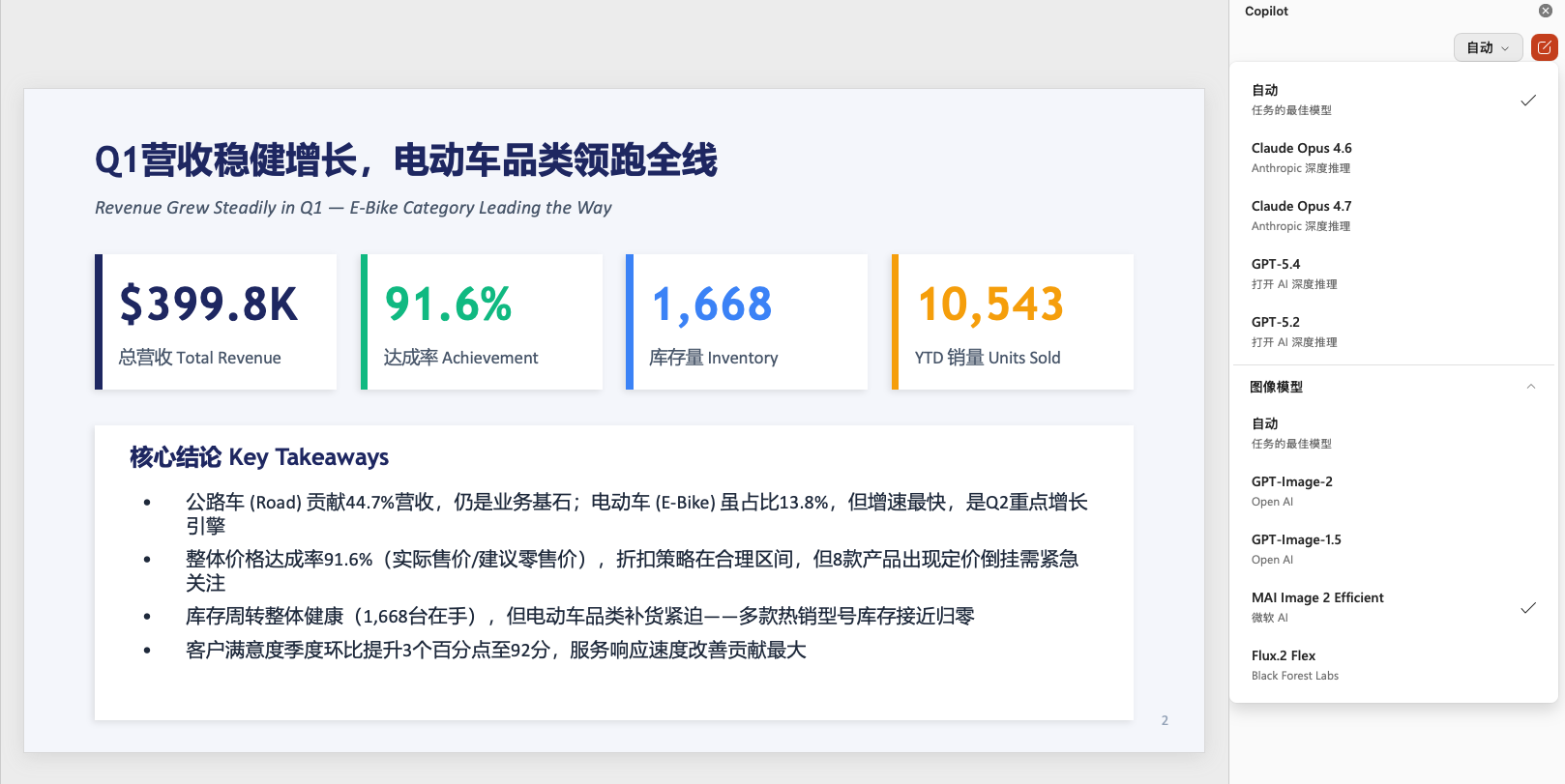Choose Claude Opus 4.7 model
Image resolution: width=1565 pixels, height=784 pixels.
click(1393, 216)
